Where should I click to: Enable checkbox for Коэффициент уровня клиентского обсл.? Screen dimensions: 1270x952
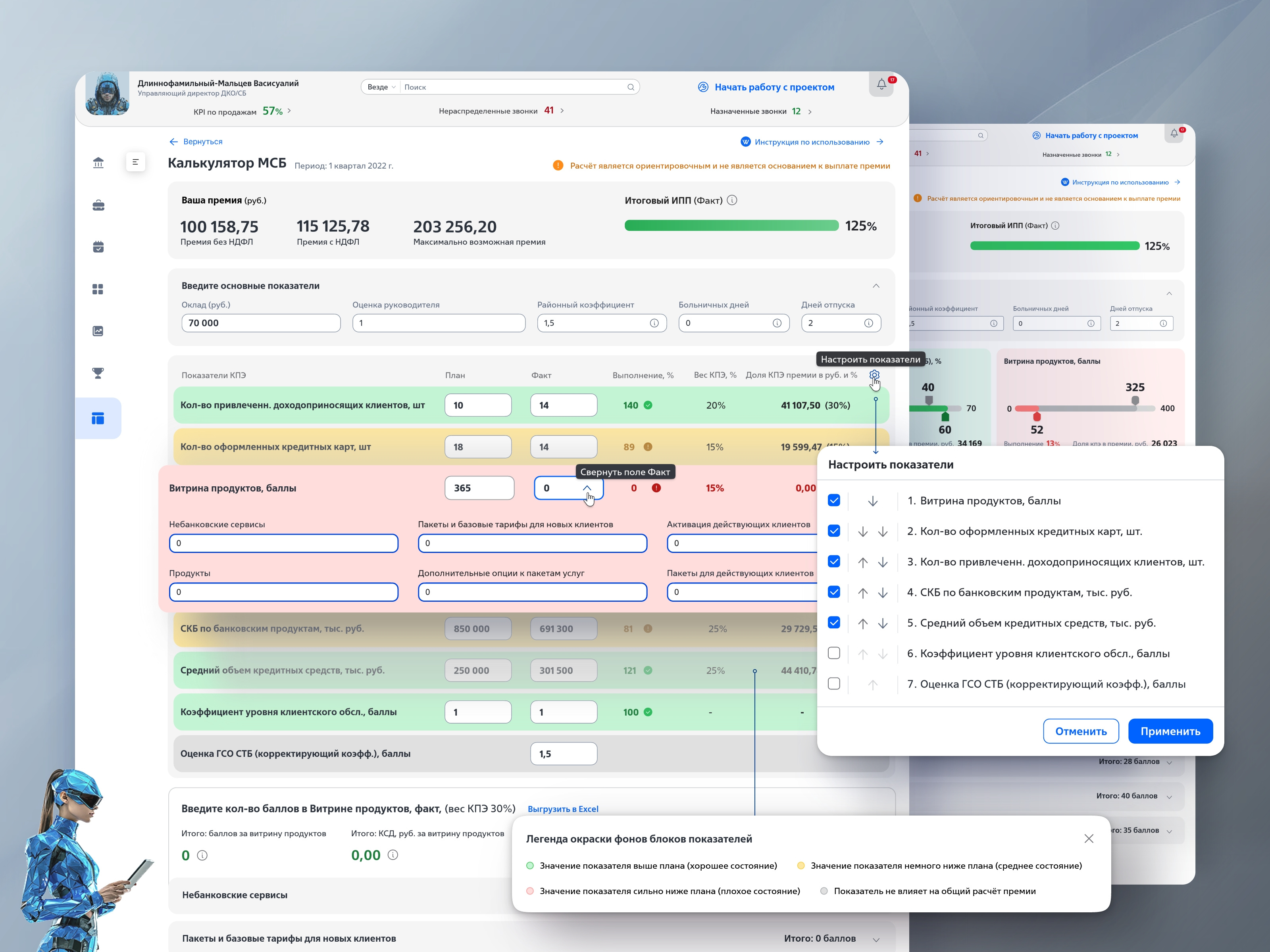(834, 653)
